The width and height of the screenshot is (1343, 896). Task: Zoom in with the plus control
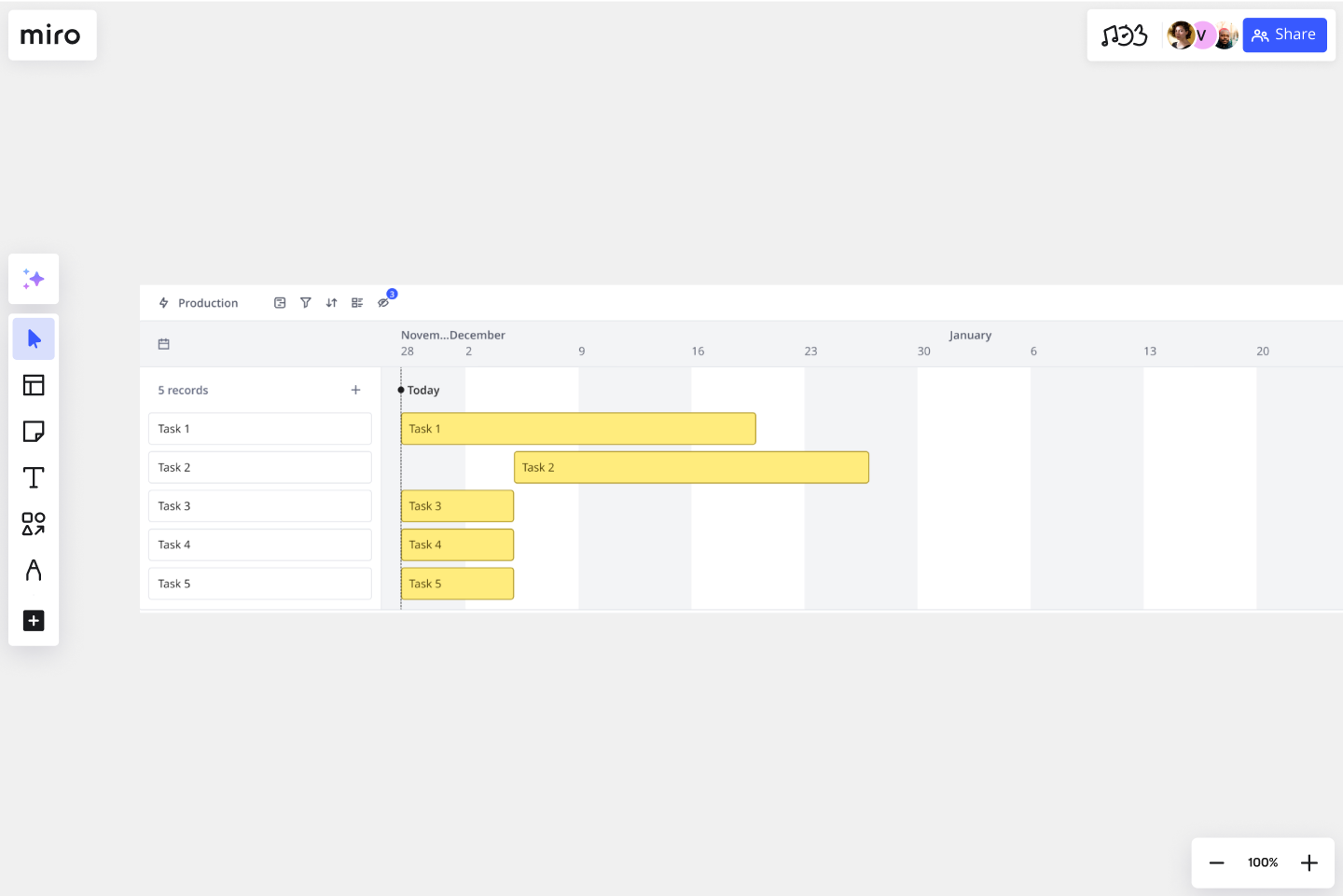(x=1309, y=862)
